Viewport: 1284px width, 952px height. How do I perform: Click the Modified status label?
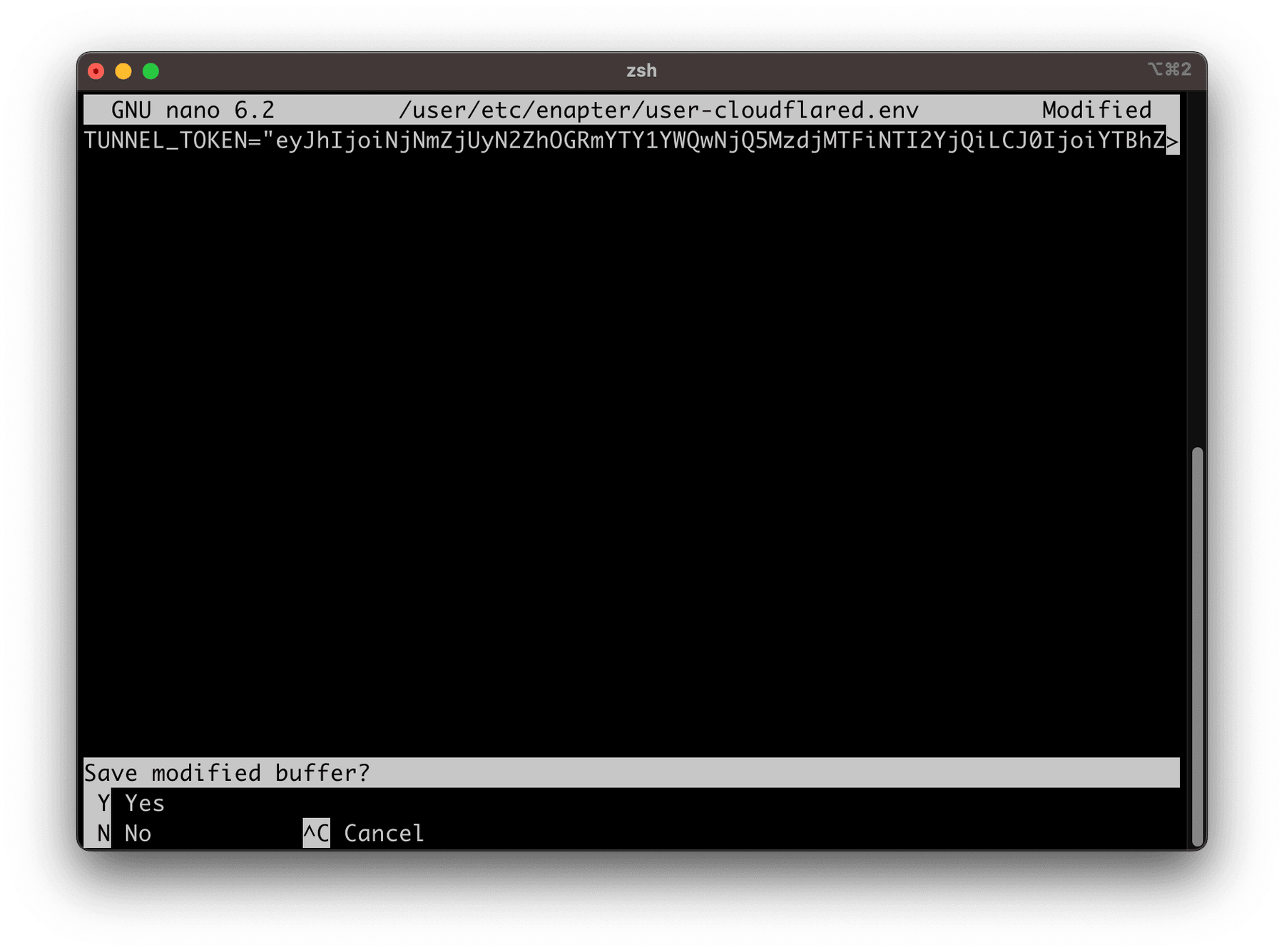(x=1096, y=110)
